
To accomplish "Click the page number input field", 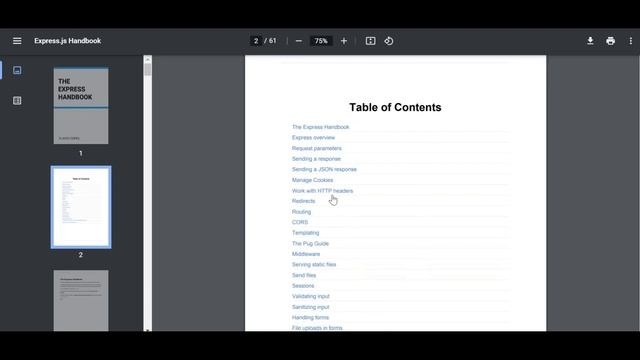I will point(256,41).
